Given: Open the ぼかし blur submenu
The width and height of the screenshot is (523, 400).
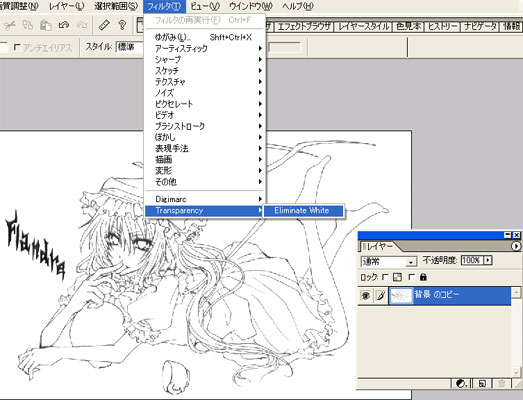Looking at the screenshot, I should (x=204, y=137).
